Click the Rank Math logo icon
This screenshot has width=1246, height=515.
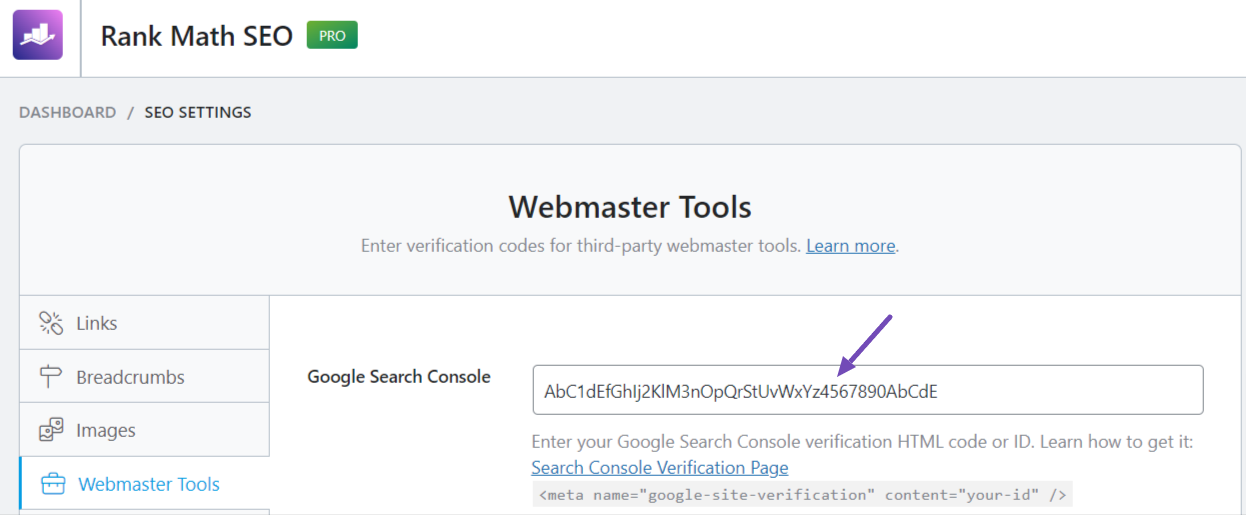[x=38, y=35]
